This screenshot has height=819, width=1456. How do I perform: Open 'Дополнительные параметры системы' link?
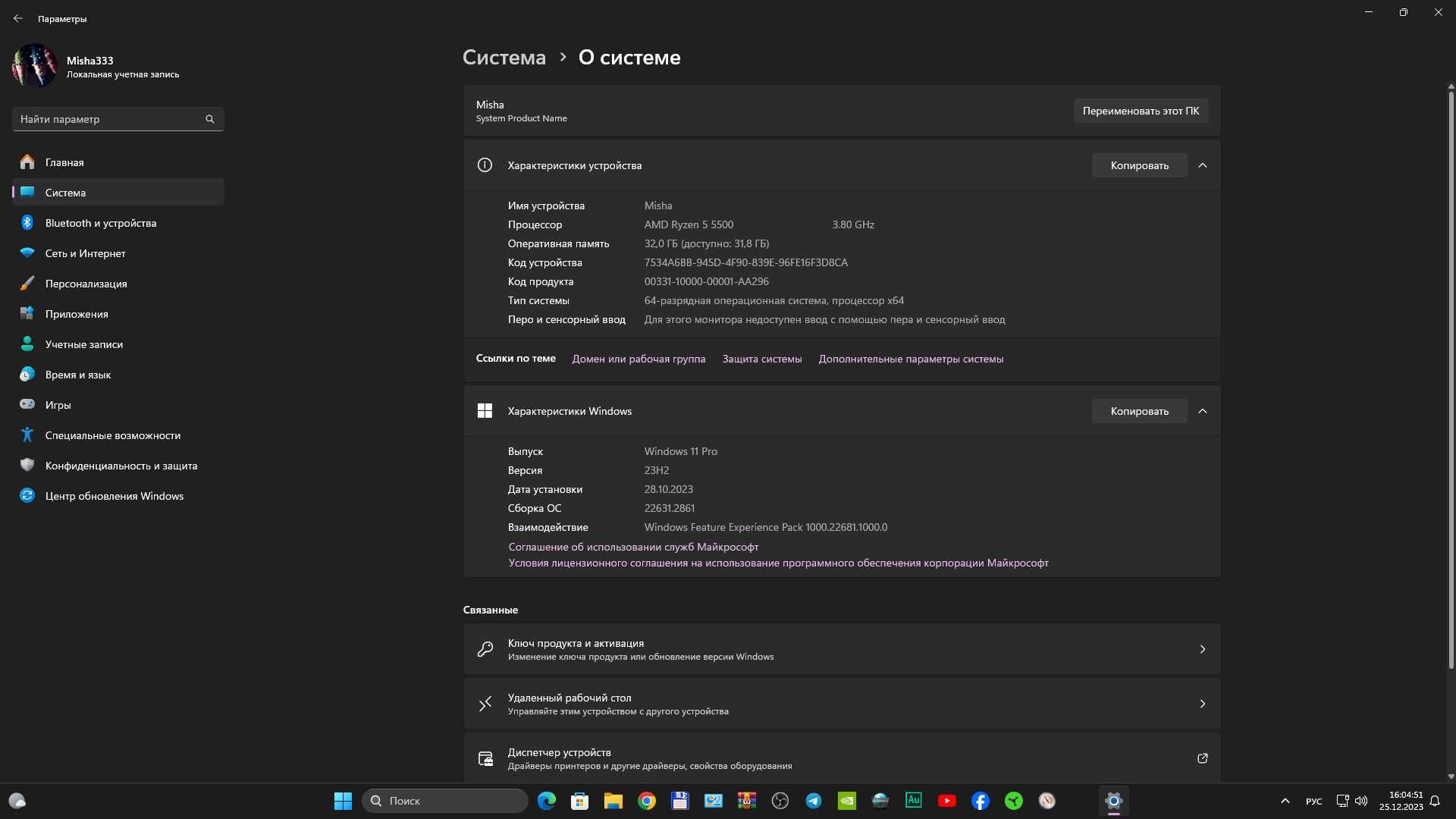911,359
